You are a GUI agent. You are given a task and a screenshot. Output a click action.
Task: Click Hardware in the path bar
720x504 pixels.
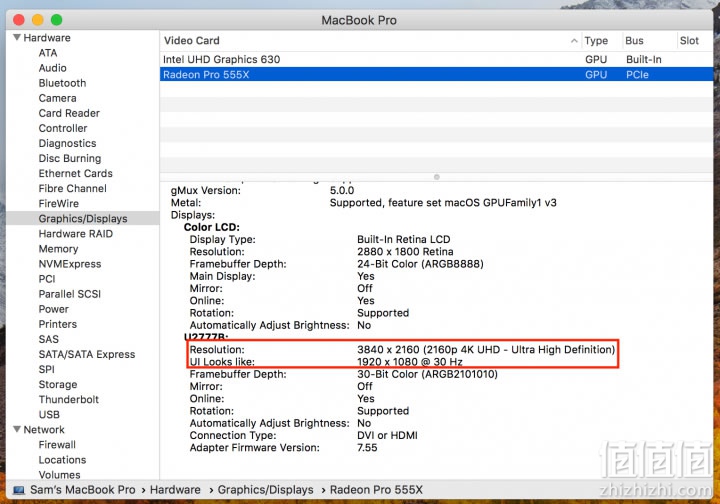pyautogui.click(x=175, y=490)
